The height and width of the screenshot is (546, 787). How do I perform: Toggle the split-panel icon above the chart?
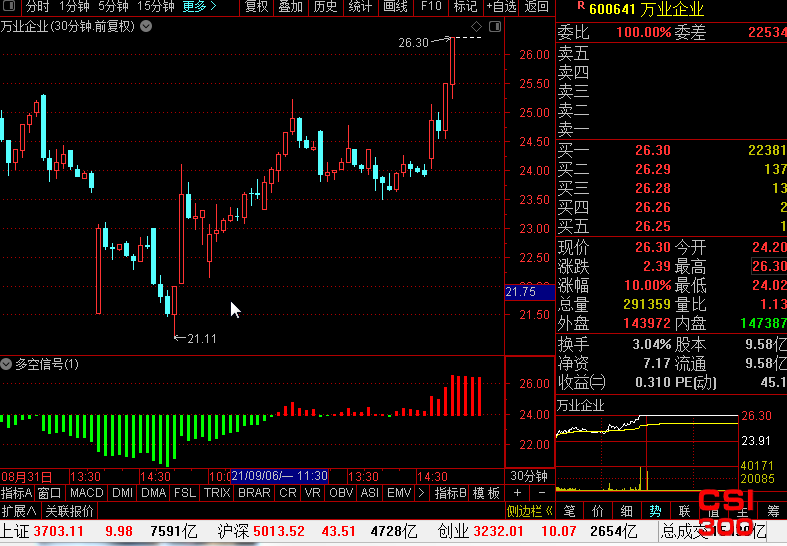coord(495,26)
